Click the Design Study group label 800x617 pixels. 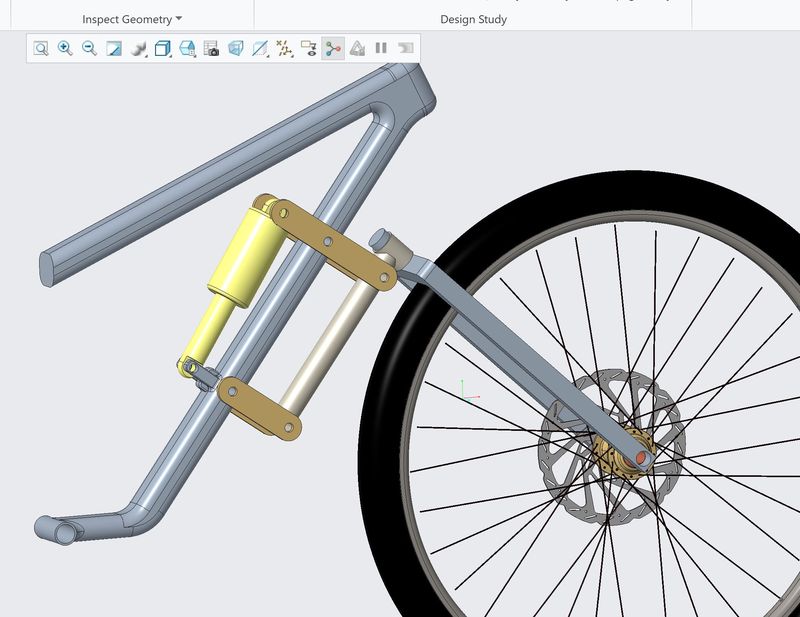tap(473, 19)
